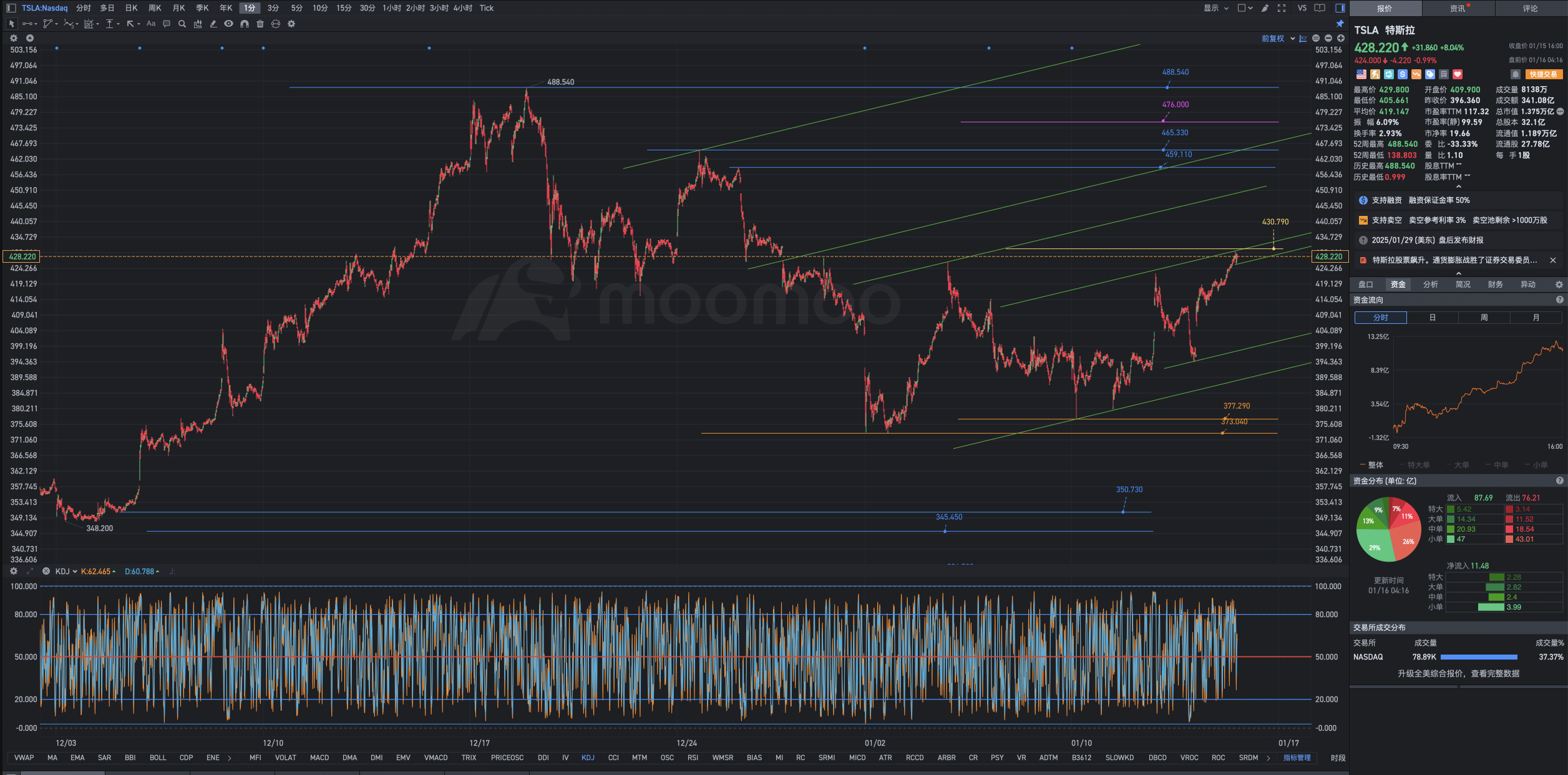Toggle left sidebar panel icon
Image resolution: width=1568 pixels, height=775 pixels.
[x=11, y=8]
